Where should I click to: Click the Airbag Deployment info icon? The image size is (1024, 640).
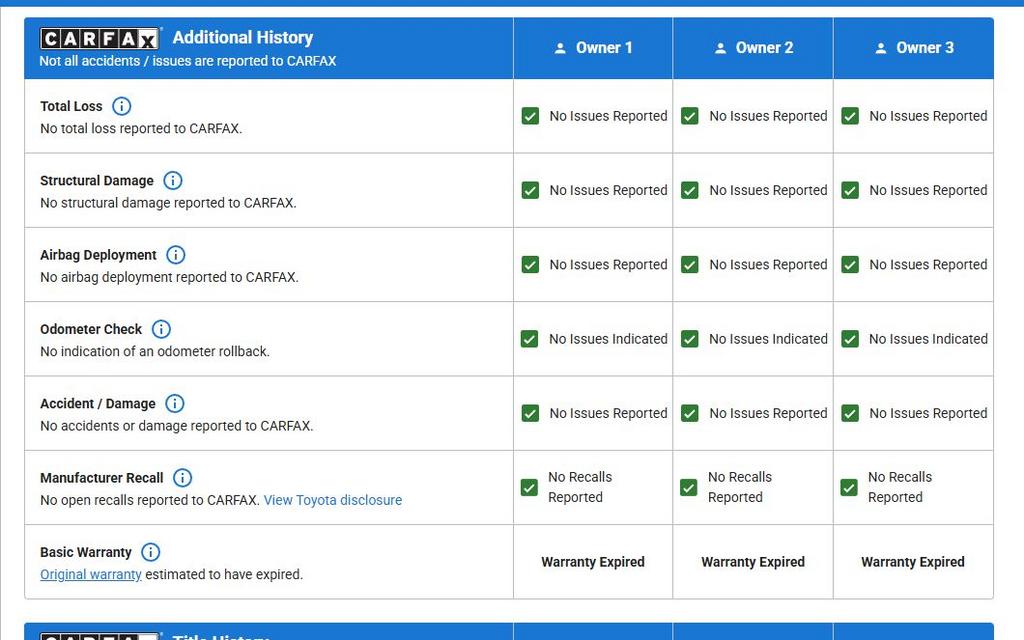[x=176, y=255]
